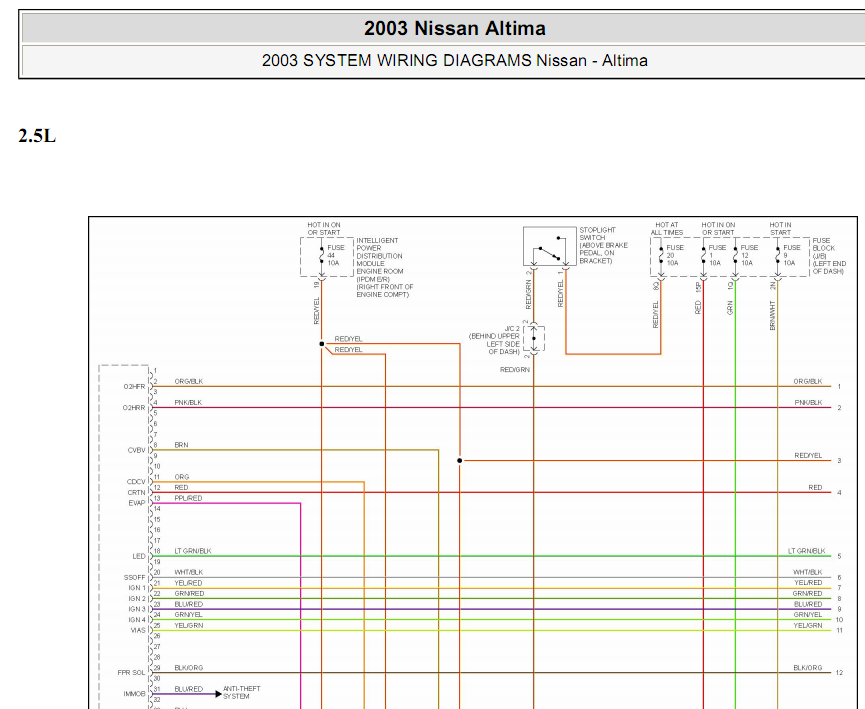Click the "IGN 4" connector label
This screenshot has width=865, height=709.
coord(137,620)
